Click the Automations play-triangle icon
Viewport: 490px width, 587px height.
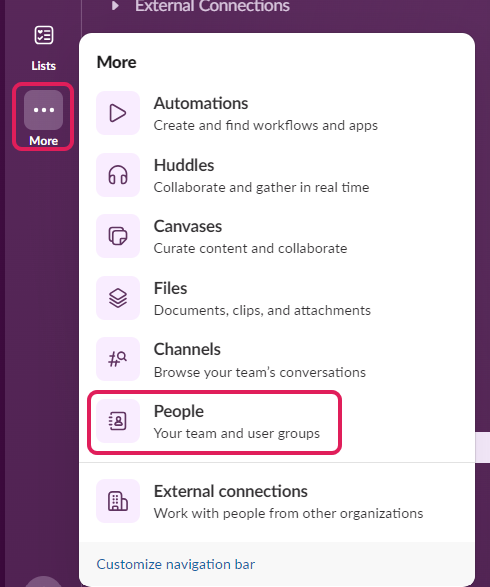tap(118, 113)
